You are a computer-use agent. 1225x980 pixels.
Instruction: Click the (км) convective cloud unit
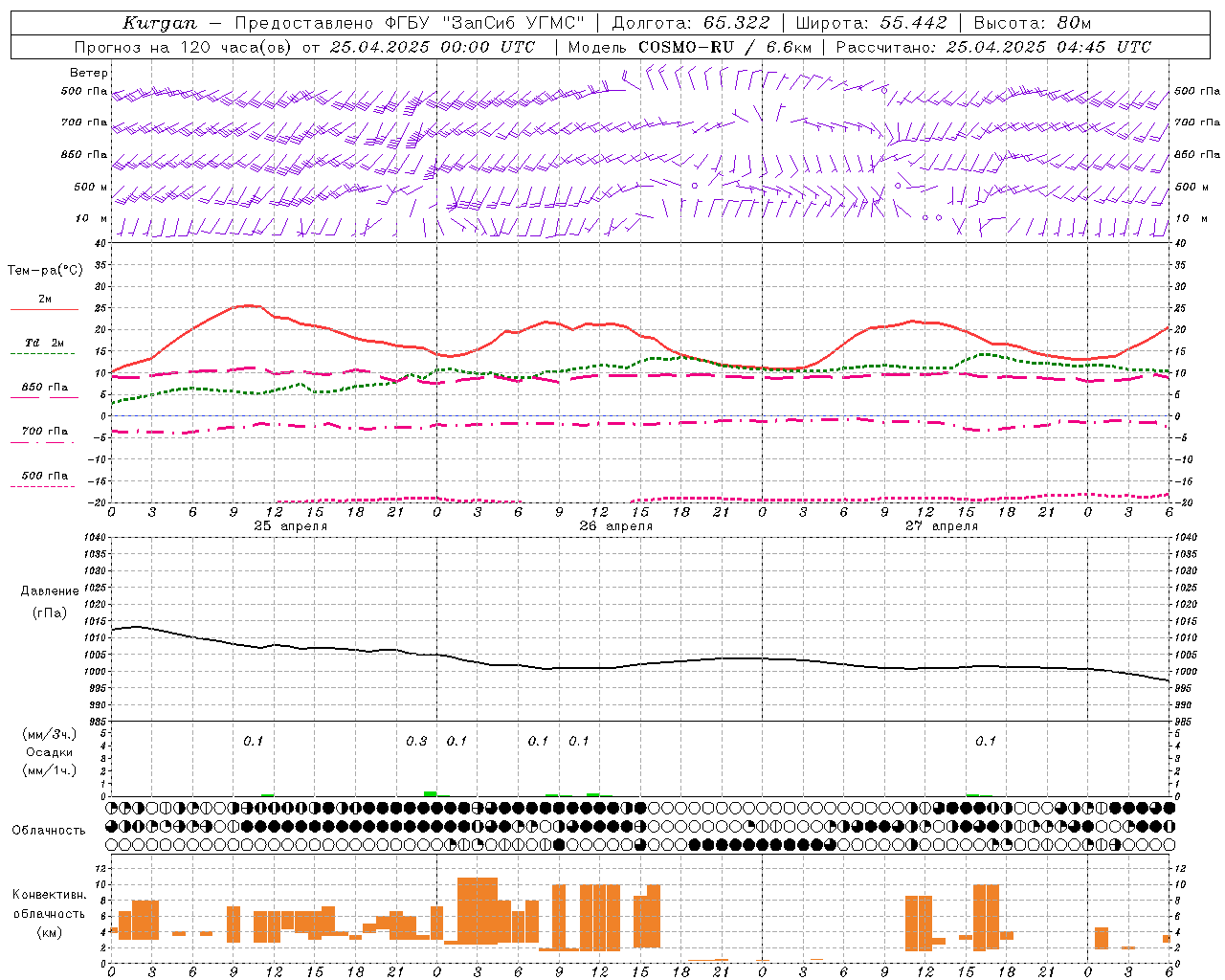(49, 932)
